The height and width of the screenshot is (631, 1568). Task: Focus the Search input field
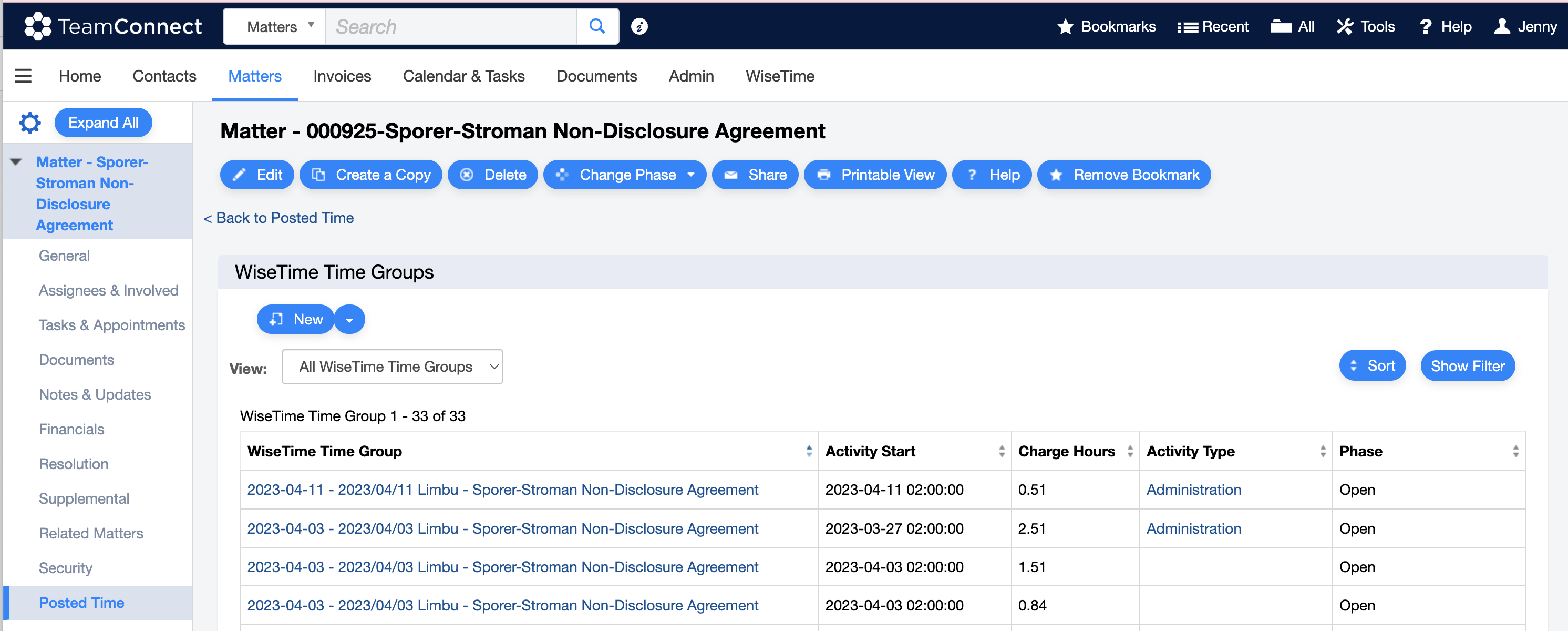click(451, 26)
